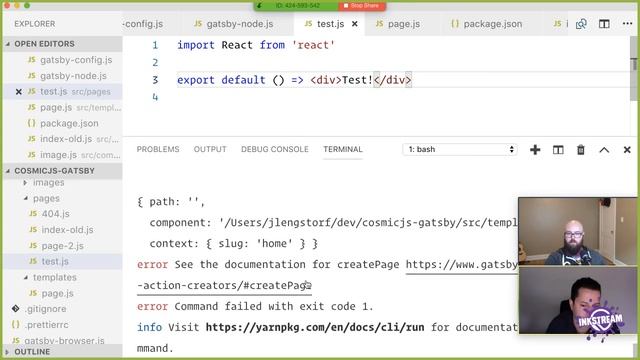
Task: Open the editor more actions ellipsis menu
Action: (627, 24)
